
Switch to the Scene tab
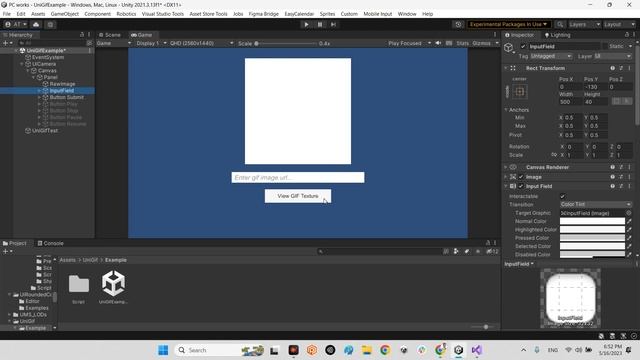(x=109, y=35)
